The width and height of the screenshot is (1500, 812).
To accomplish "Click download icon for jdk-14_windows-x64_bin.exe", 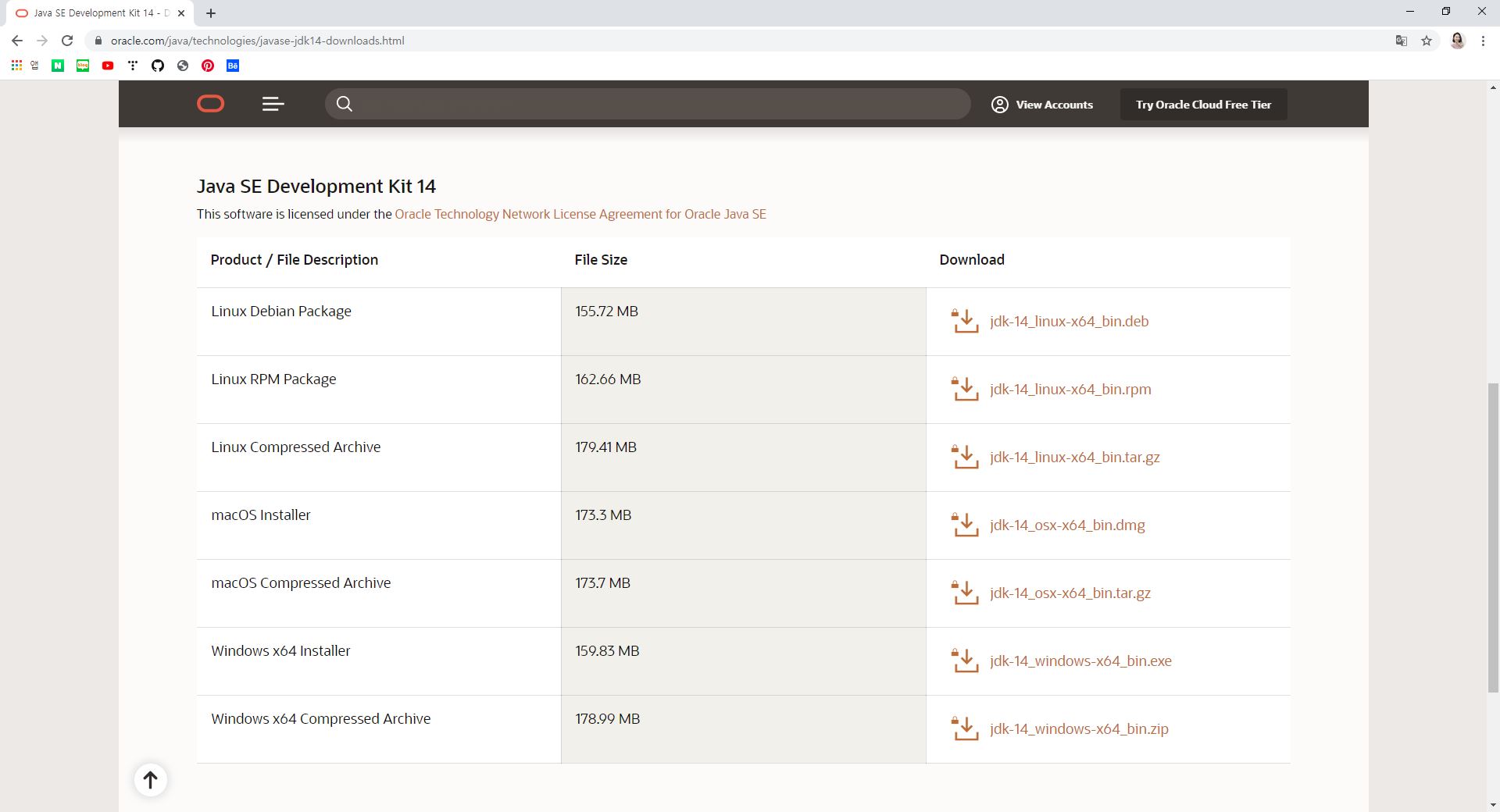I will 965,661.
